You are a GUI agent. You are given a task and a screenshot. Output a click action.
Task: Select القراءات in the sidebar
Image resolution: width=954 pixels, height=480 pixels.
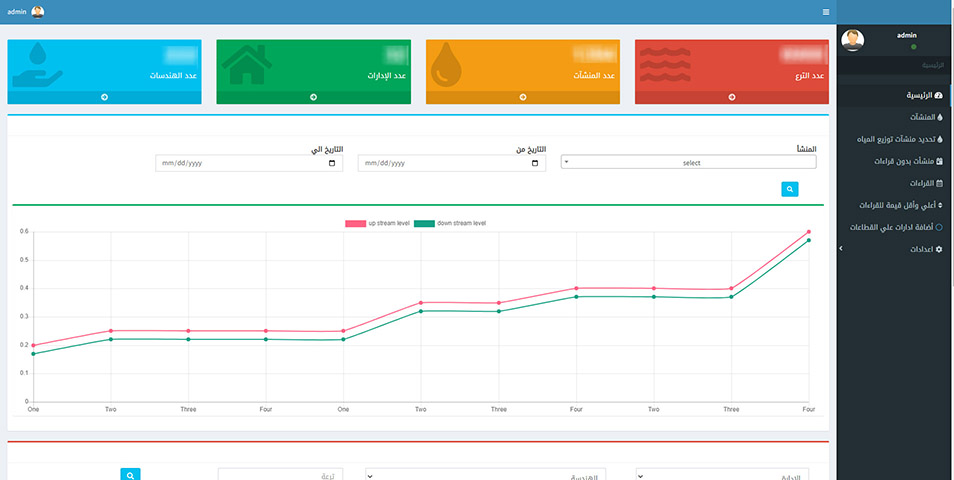coord(926,183)
